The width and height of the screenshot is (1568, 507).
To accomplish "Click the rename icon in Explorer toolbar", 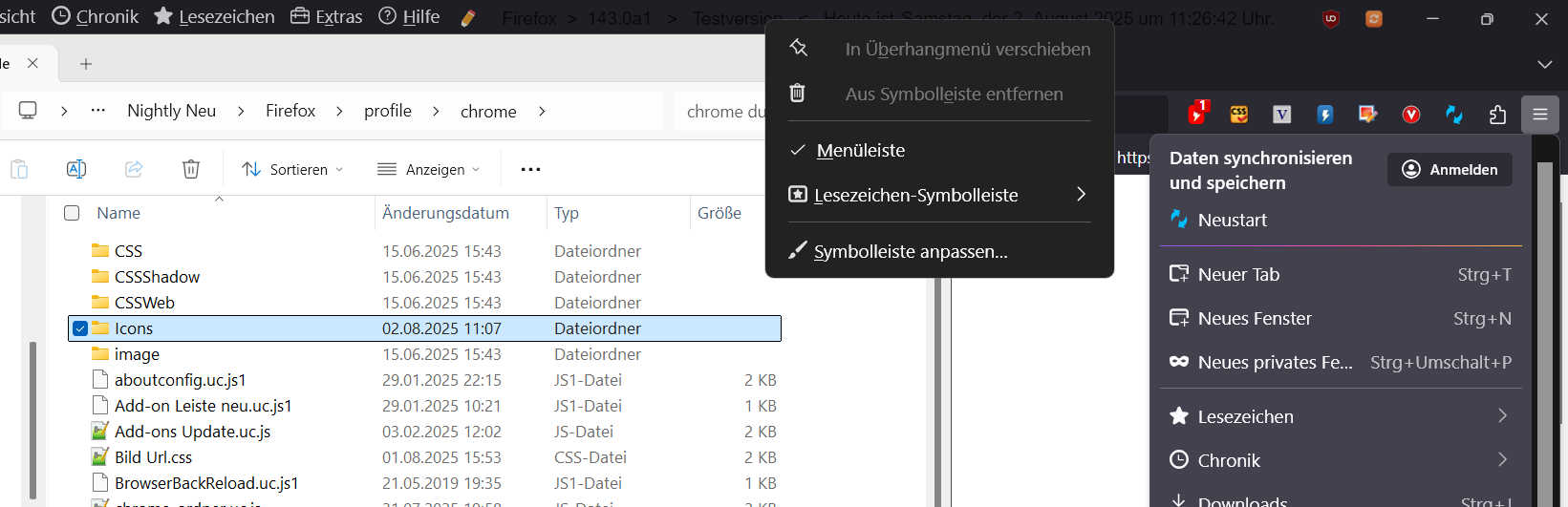I will tap(76, 169).
